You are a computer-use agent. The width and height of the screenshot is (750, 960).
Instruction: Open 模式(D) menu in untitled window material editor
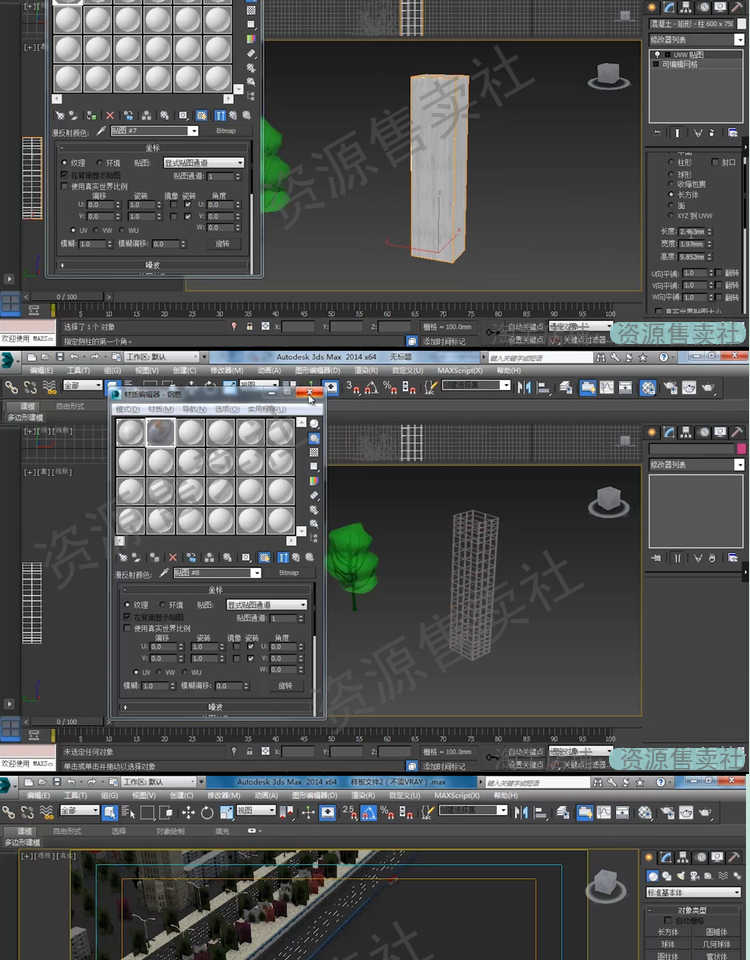[127, 409]
